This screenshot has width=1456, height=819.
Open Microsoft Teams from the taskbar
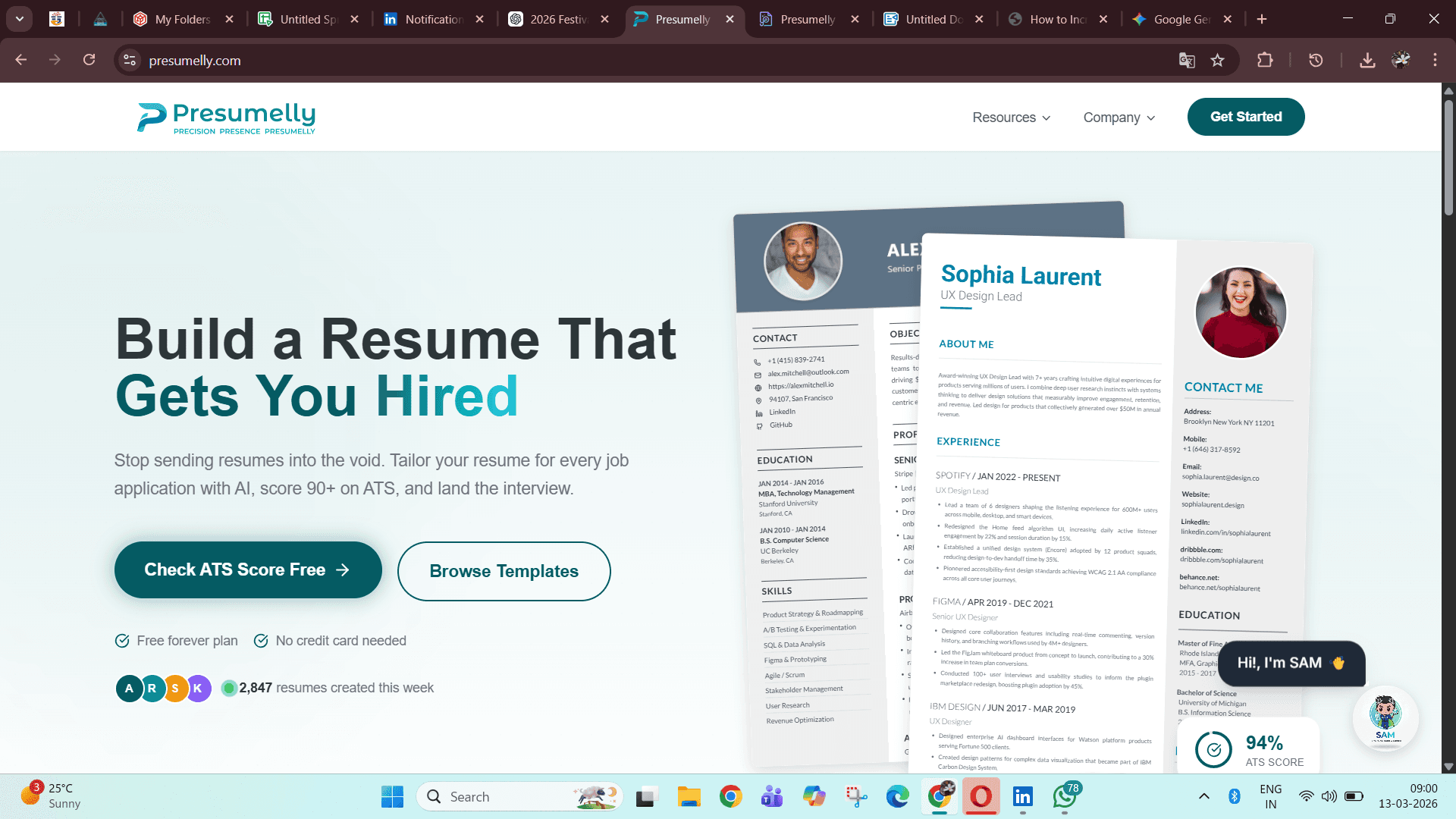coord(772,796)
